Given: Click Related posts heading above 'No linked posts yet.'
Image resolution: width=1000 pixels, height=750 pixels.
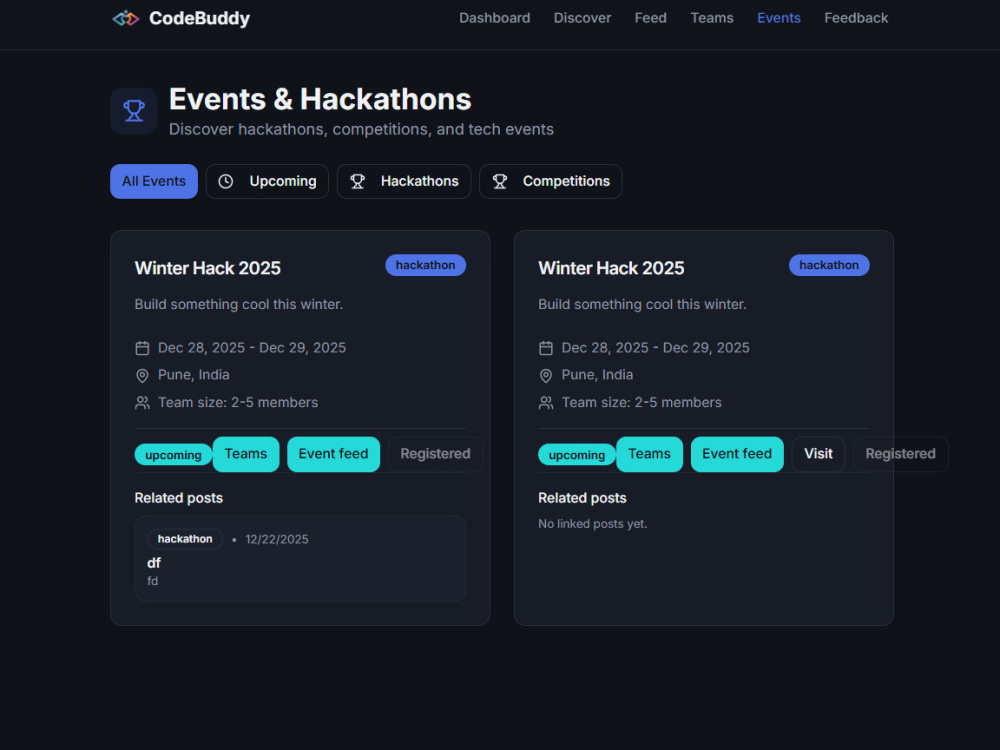Looking at the screenshot, I should 582,498.
